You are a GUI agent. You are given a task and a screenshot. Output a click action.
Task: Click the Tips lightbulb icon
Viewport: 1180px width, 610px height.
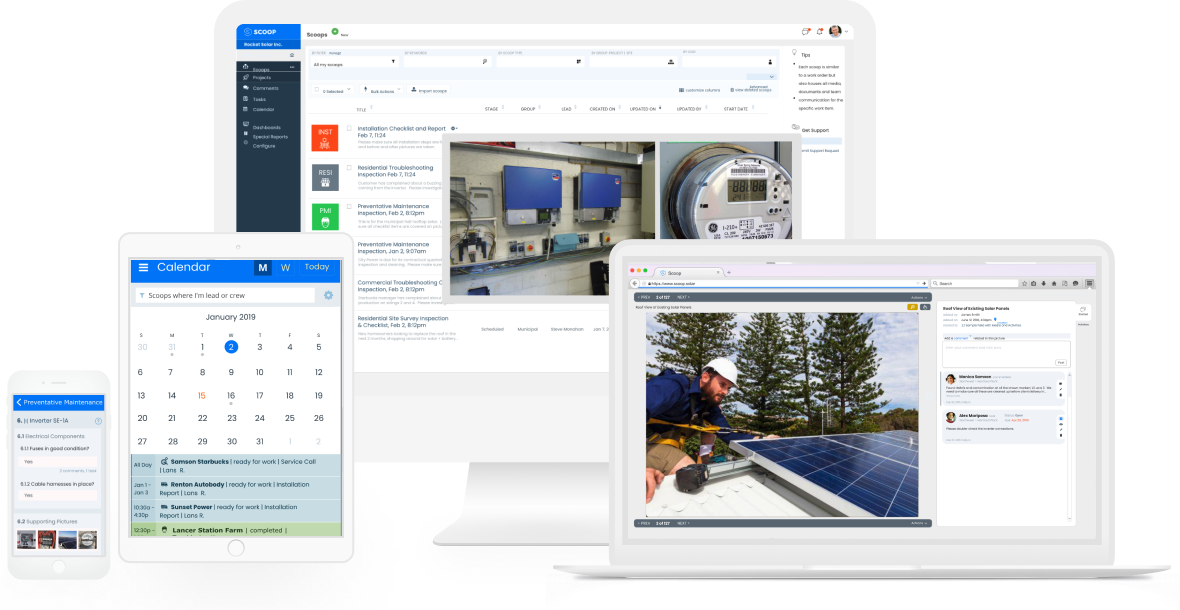tap(795, 53)
